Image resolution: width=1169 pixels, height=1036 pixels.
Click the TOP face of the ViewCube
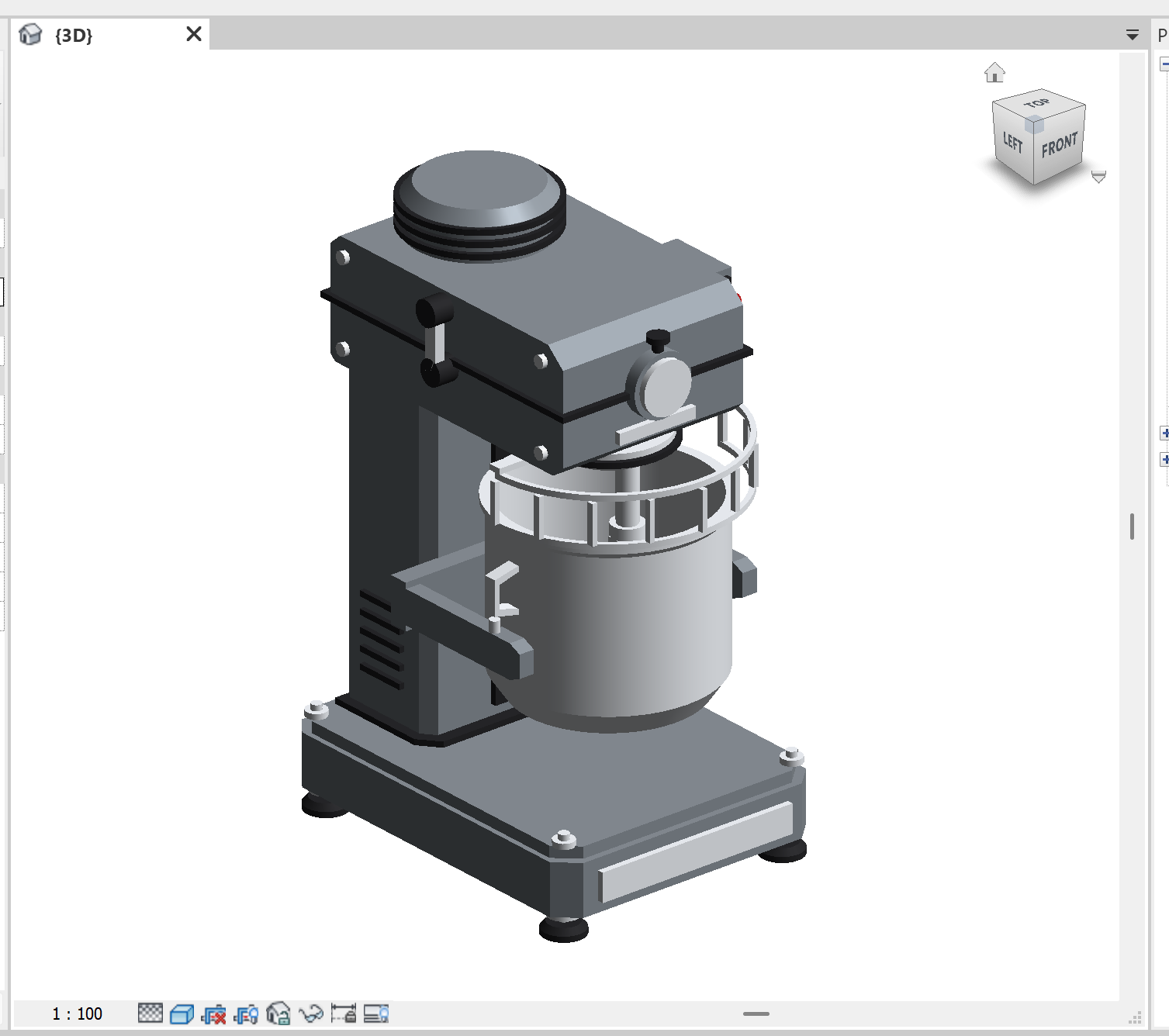click(1038, 104)
